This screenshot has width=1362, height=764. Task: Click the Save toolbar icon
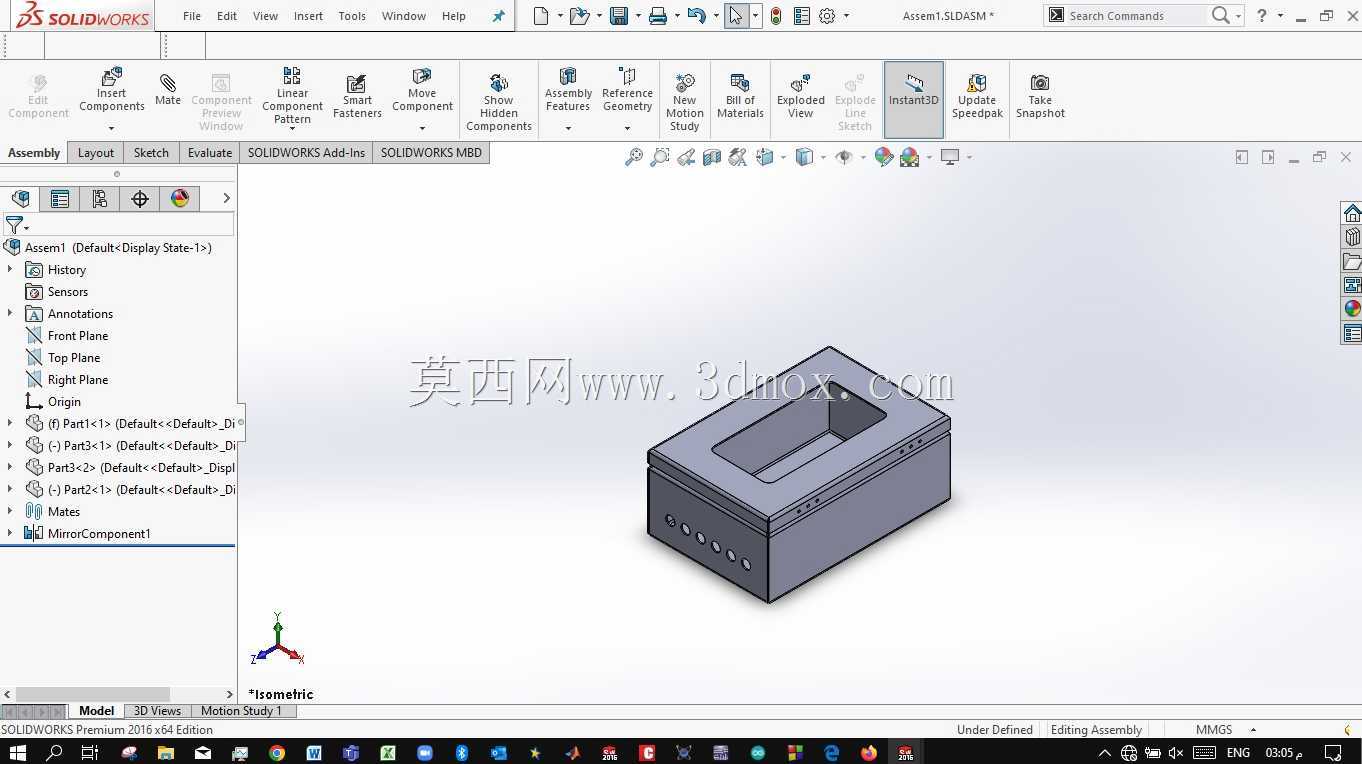[619, 16]
